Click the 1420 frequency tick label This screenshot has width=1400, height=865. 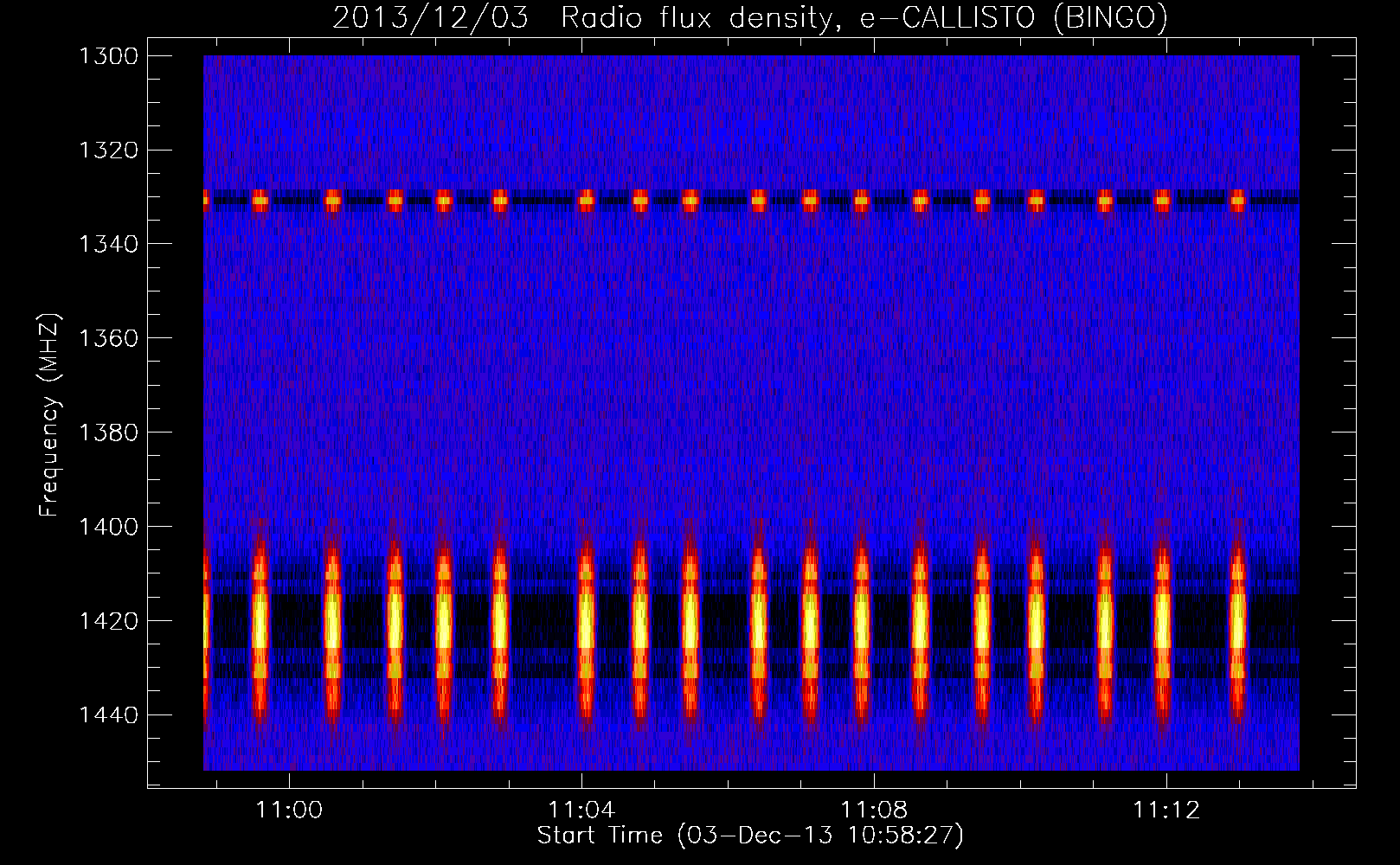pyautogui.click(x=108, y=621)
